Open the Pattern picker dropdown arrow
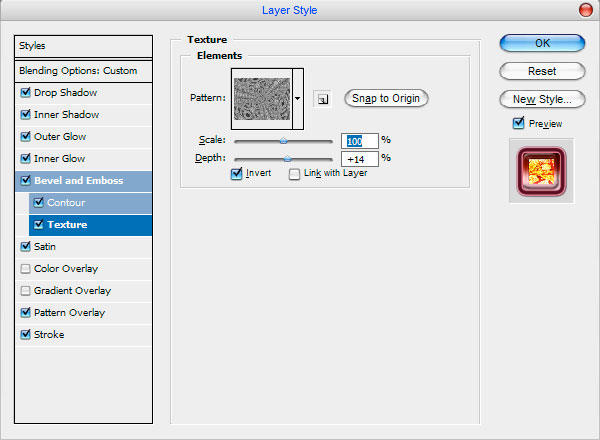 pos(298,99)
